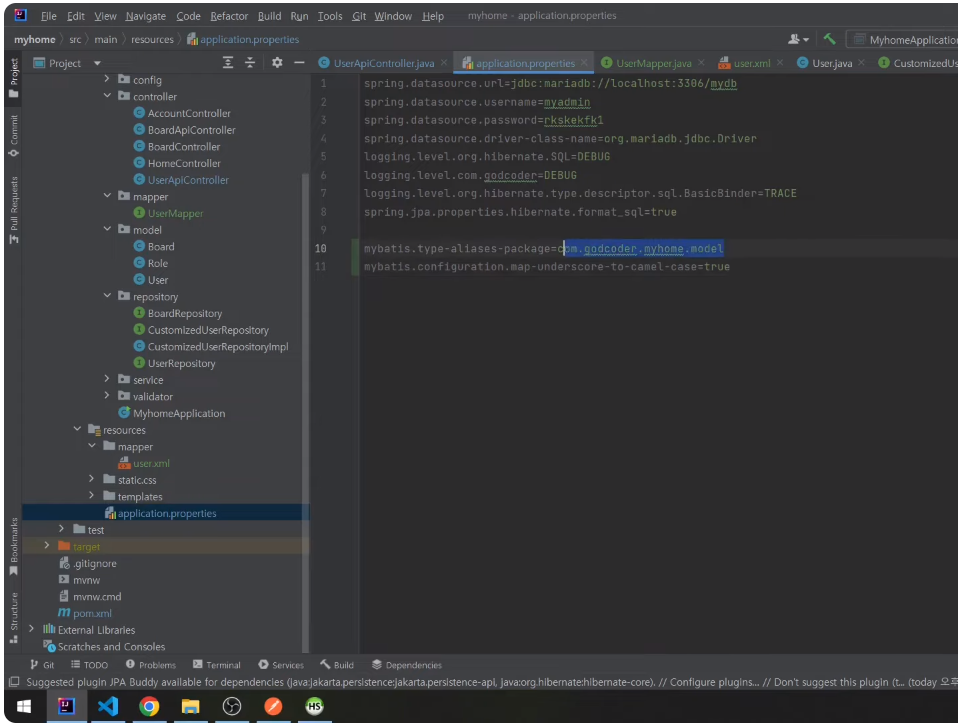Open the Pull Requests tool window

pyautogui.click(x=13, y=210)
